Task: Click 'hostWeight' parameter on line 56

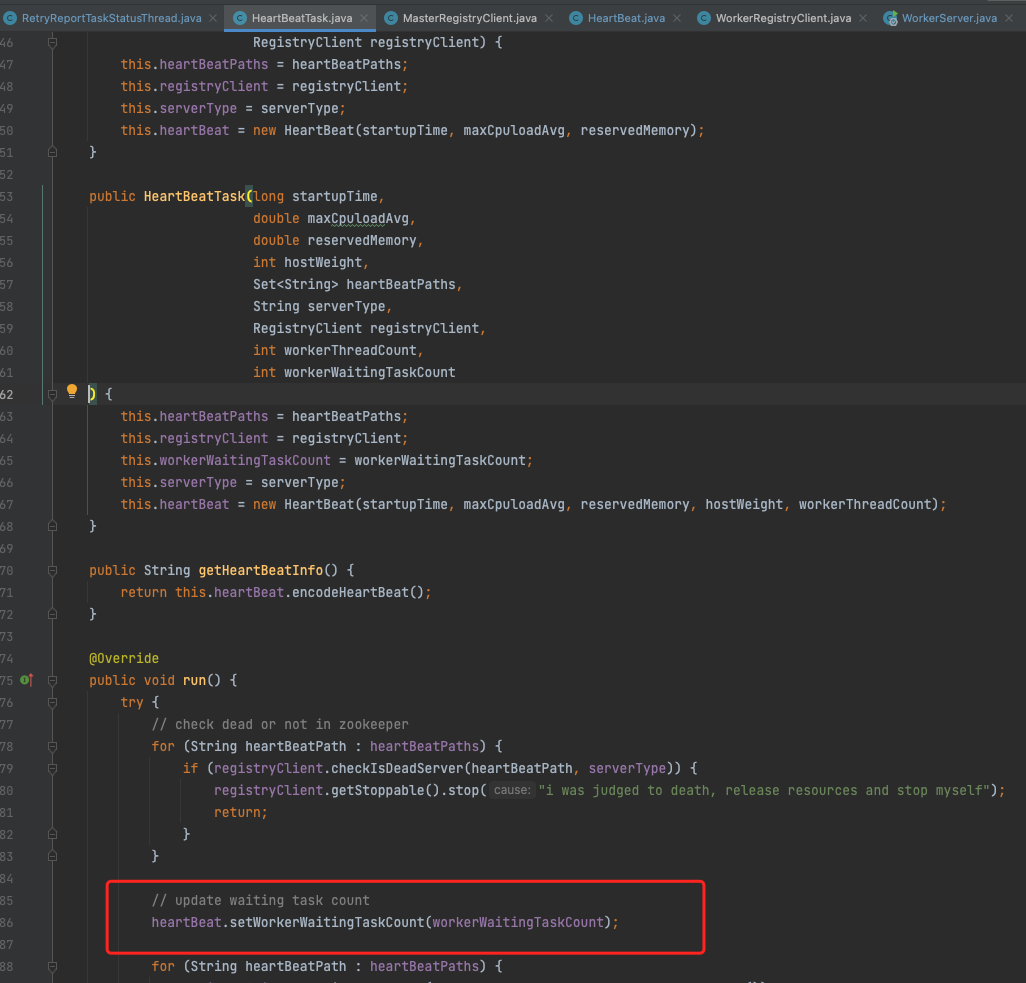Action: pos(323,262)
